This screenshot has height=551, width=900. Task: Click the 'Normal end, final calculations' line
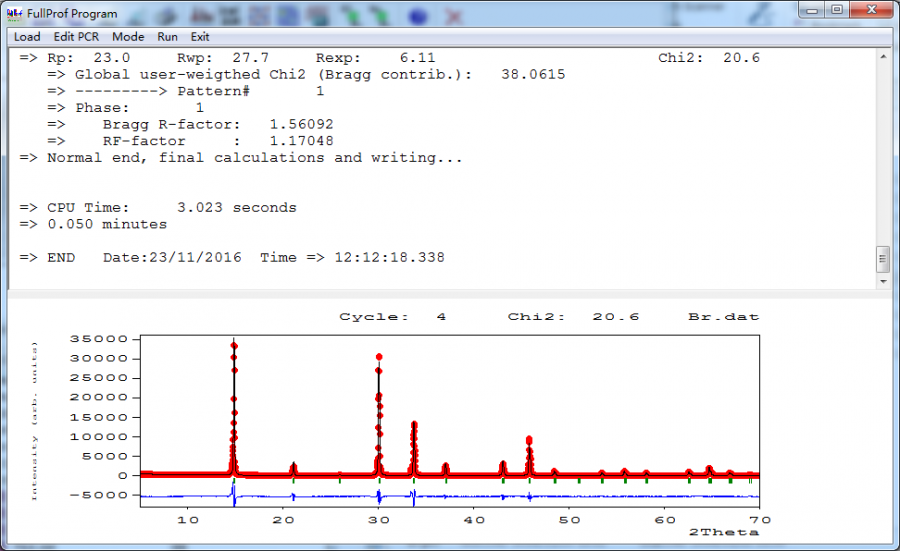(x=241, y=158)
